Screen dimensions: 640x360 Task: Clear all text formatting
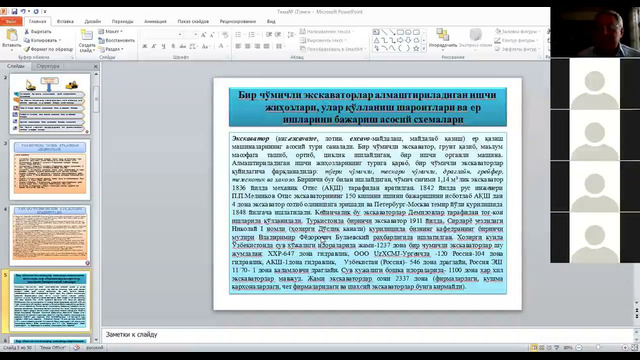(x=225, y=35)
